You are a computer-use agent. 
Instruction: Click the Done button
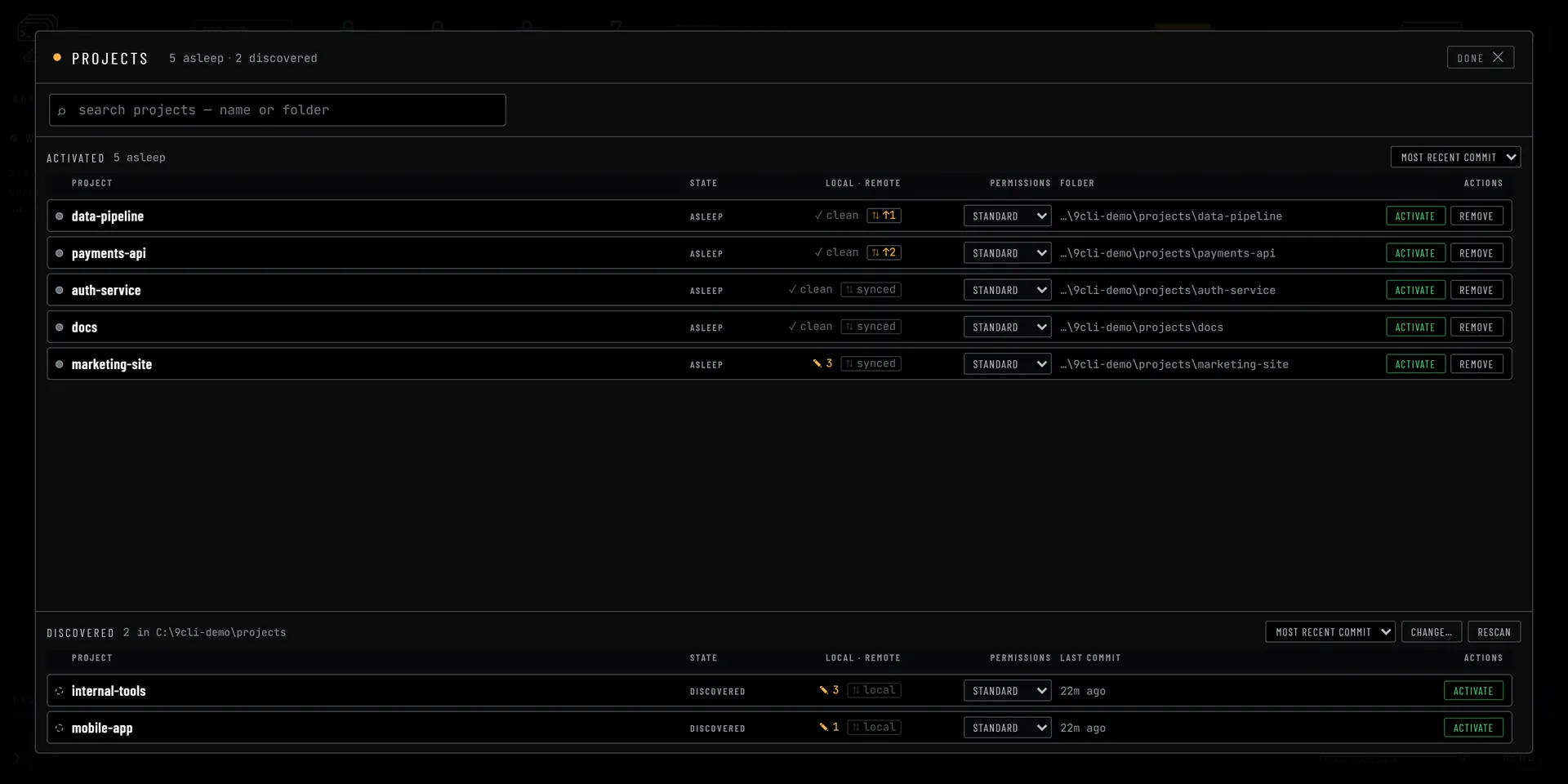point(1480,57)
